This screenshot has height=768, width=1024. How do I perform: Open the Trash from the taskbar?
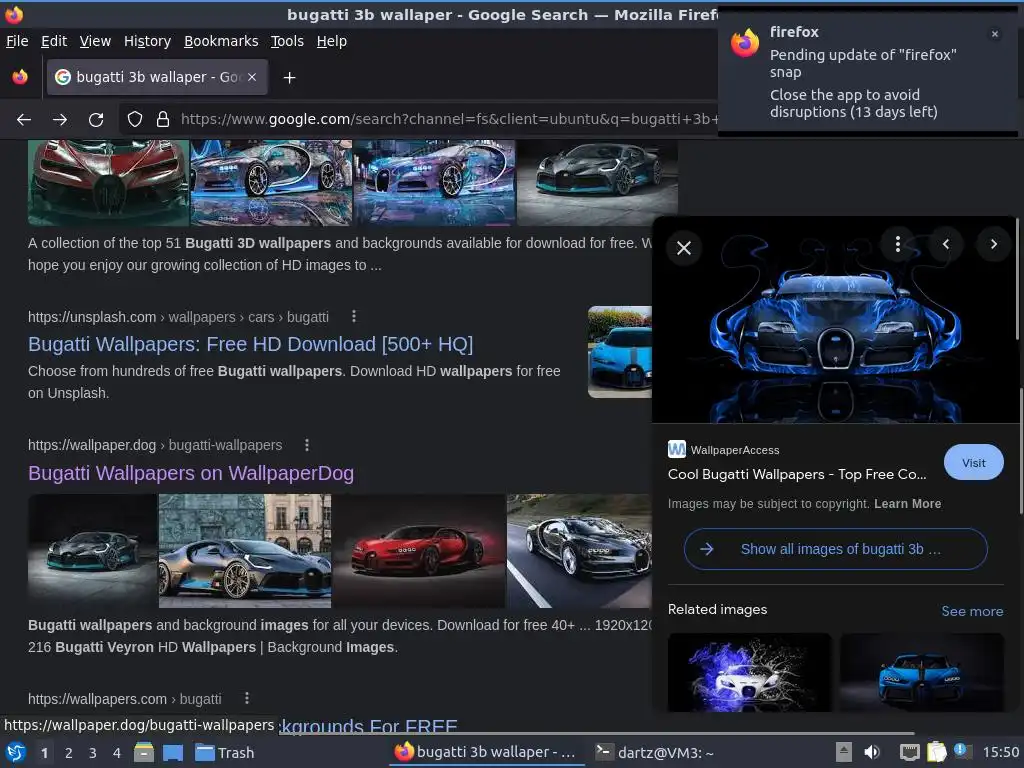(225, 753)
